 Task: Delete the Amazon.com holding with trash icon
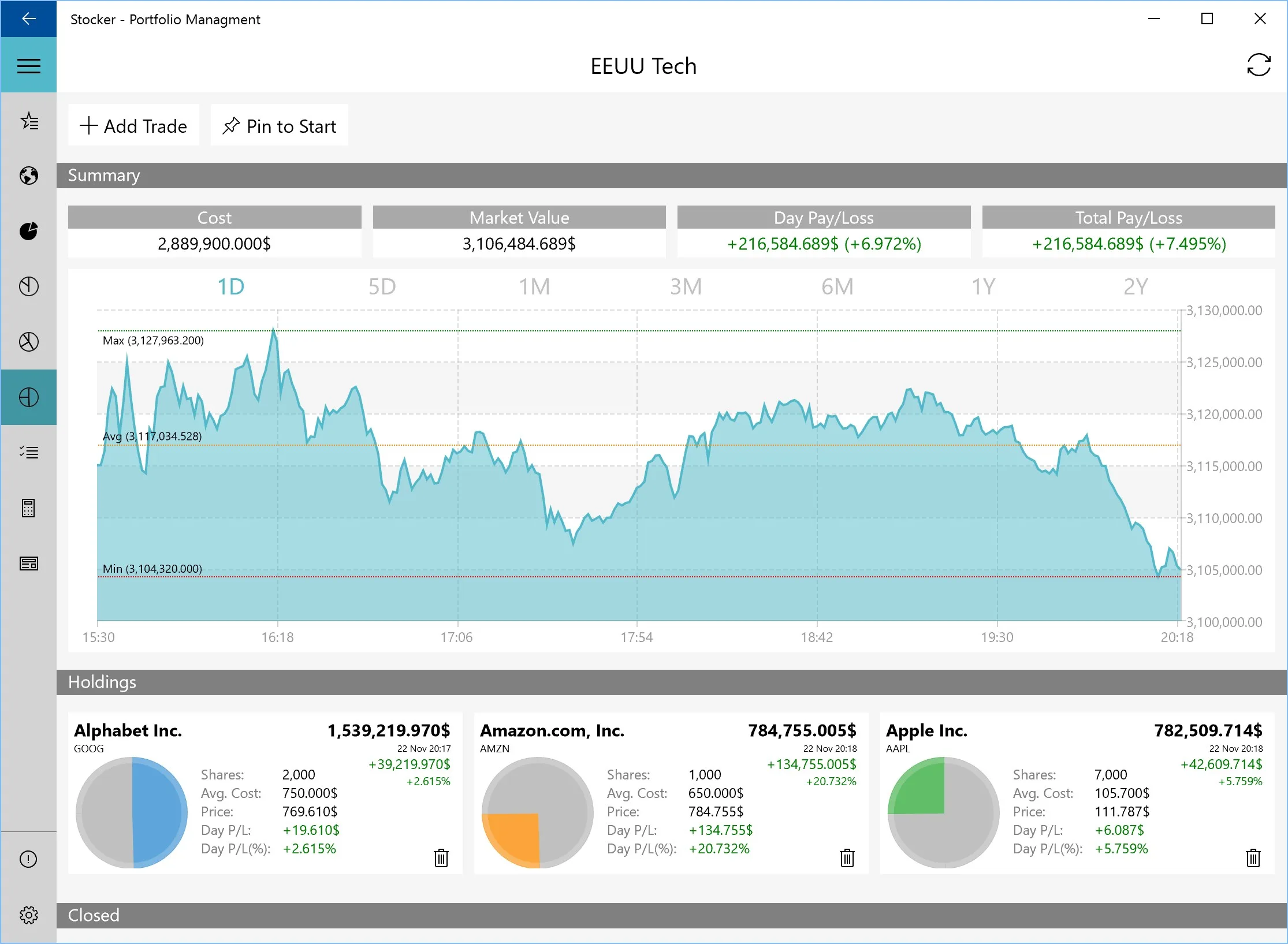(847, 857)
